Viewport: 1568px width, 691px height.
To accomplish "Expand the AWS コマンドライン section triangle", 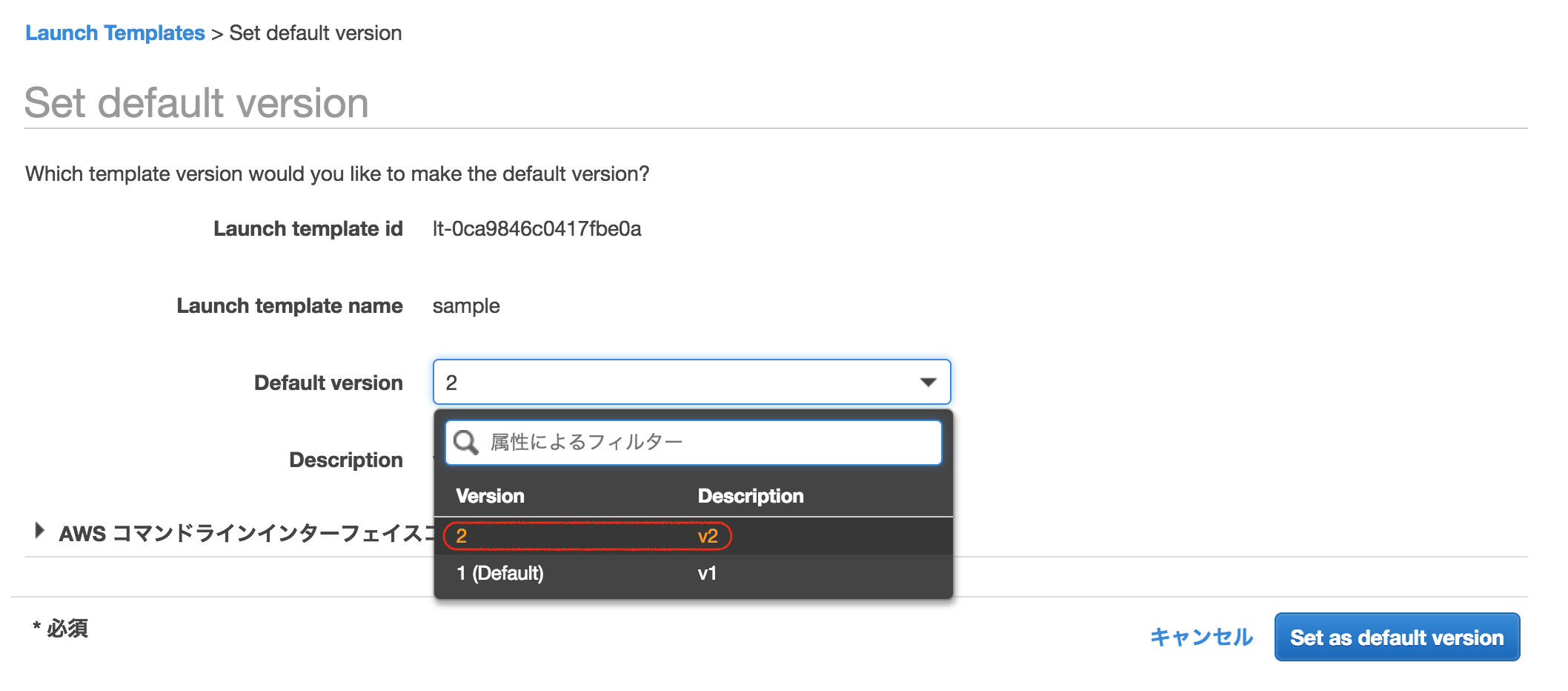I will tap(40, 531).
